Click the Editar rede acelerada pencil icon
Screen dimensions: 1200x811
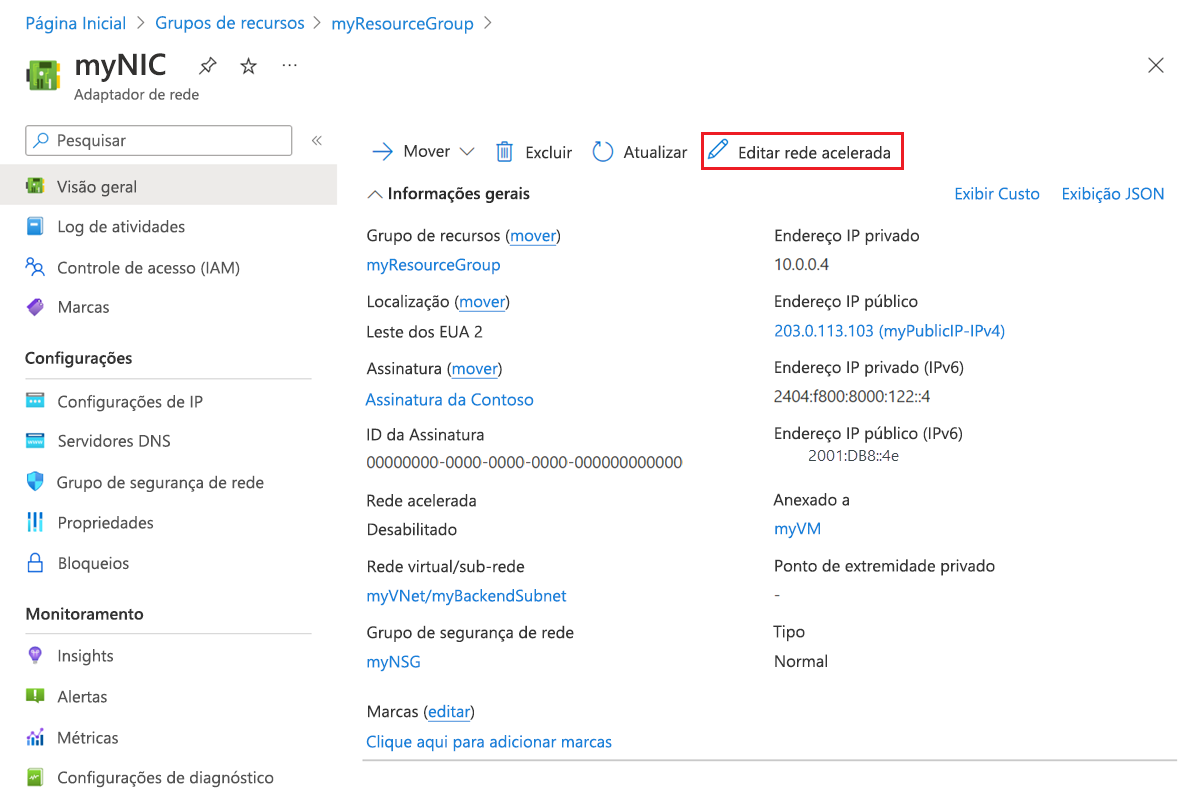[x=717, y=150]
